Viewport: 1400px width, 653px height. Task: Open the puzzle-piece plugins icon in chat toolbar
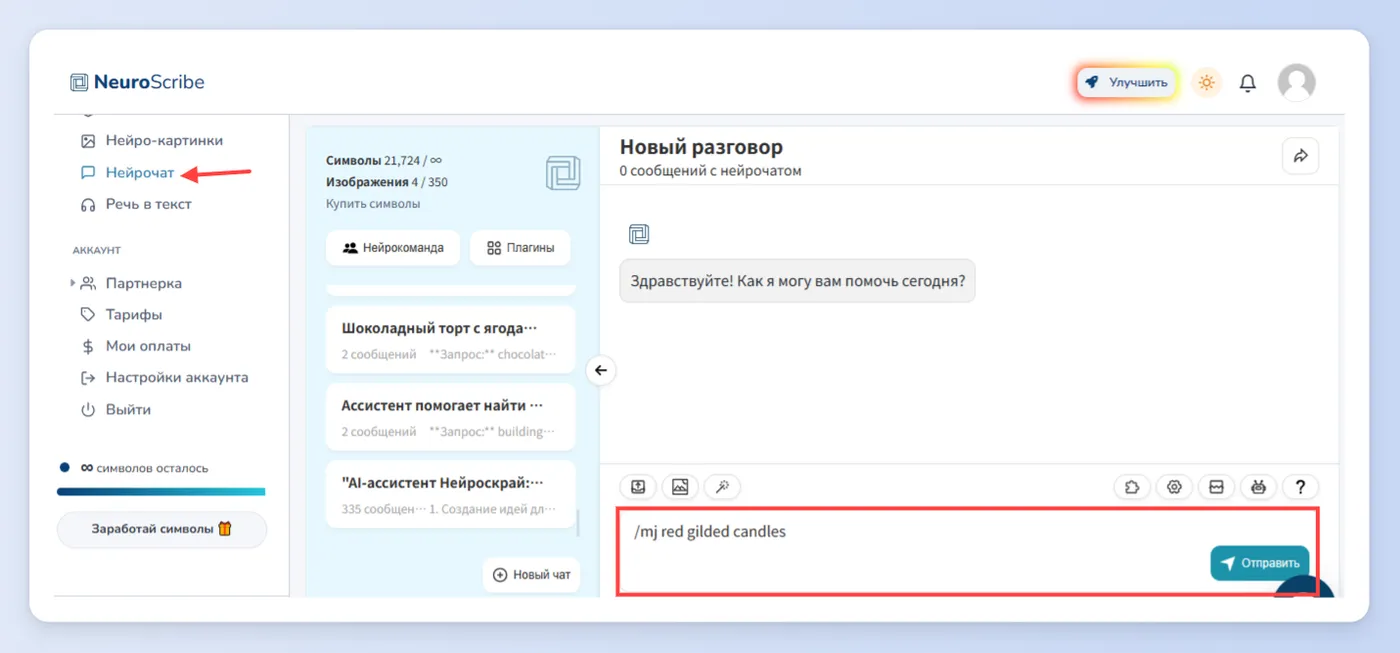click(1132, 487)
